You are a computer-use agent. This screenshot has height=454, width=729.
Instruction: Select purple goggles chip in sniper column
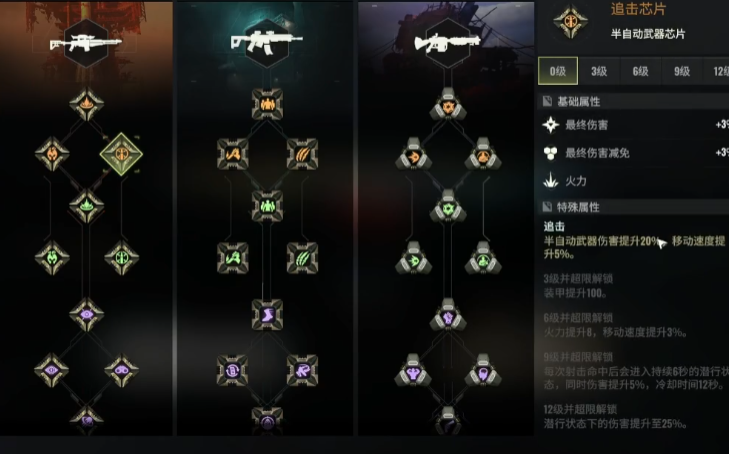[x=121, y=370]
